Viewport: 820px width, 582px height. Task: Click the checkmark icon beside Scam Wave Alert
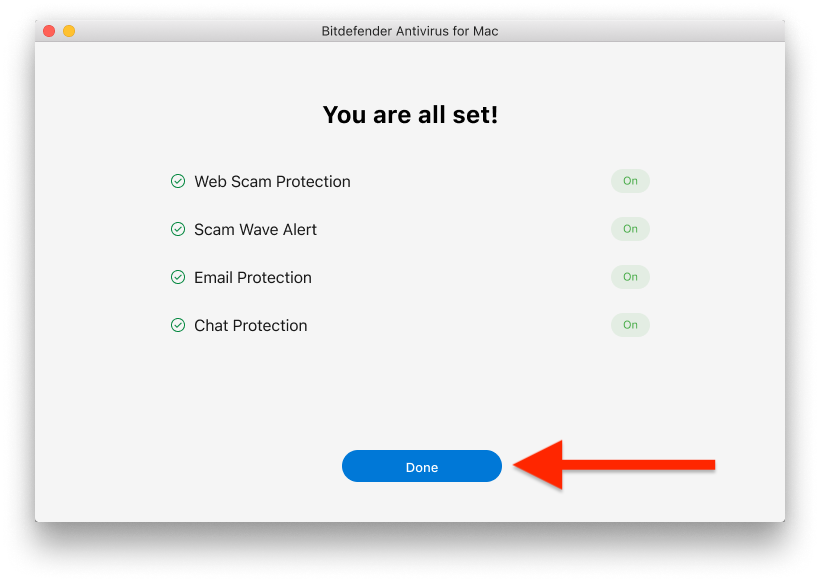178,229
